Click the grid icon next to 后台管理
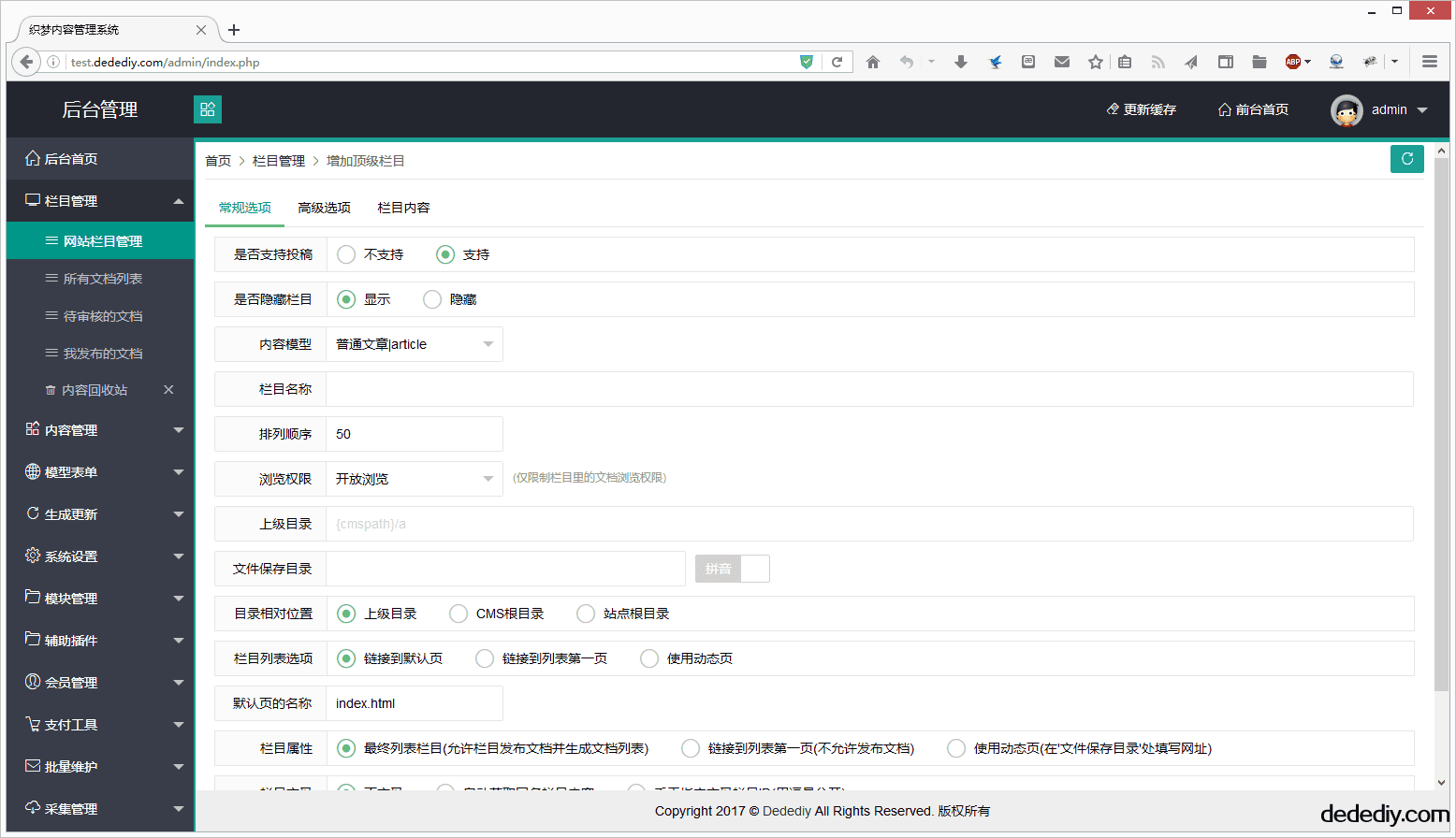1456x838 pixels. point(207,108)
